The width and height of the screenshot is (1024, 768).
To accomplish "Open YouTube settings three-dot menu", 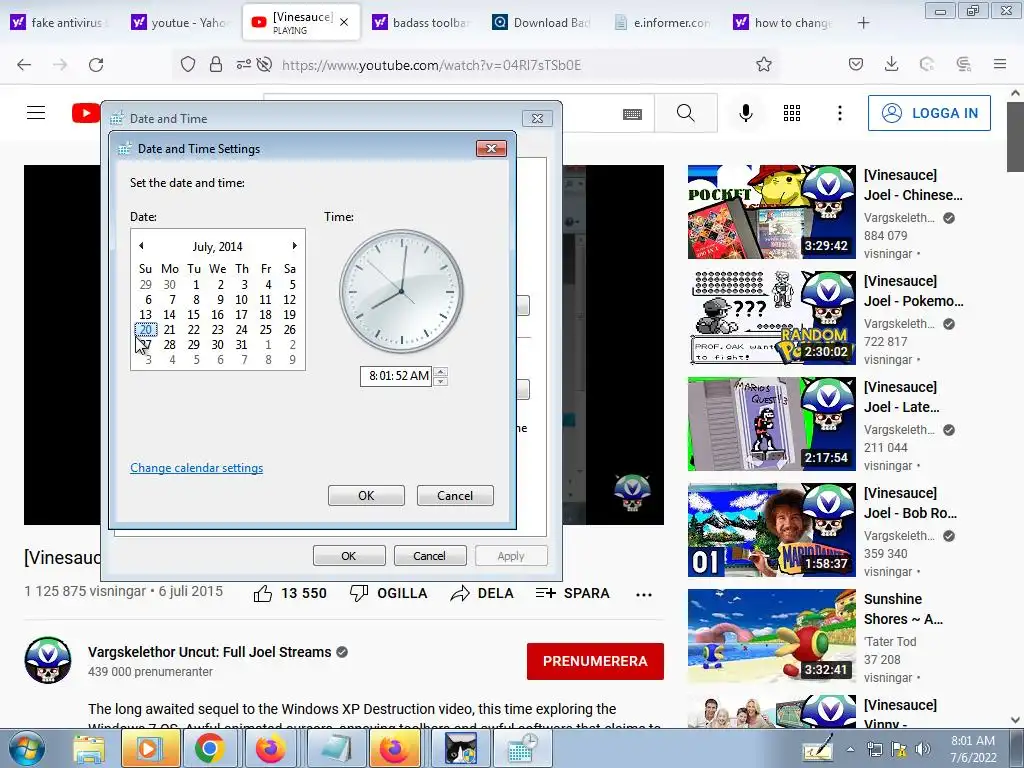I will [x=840, y=113].
